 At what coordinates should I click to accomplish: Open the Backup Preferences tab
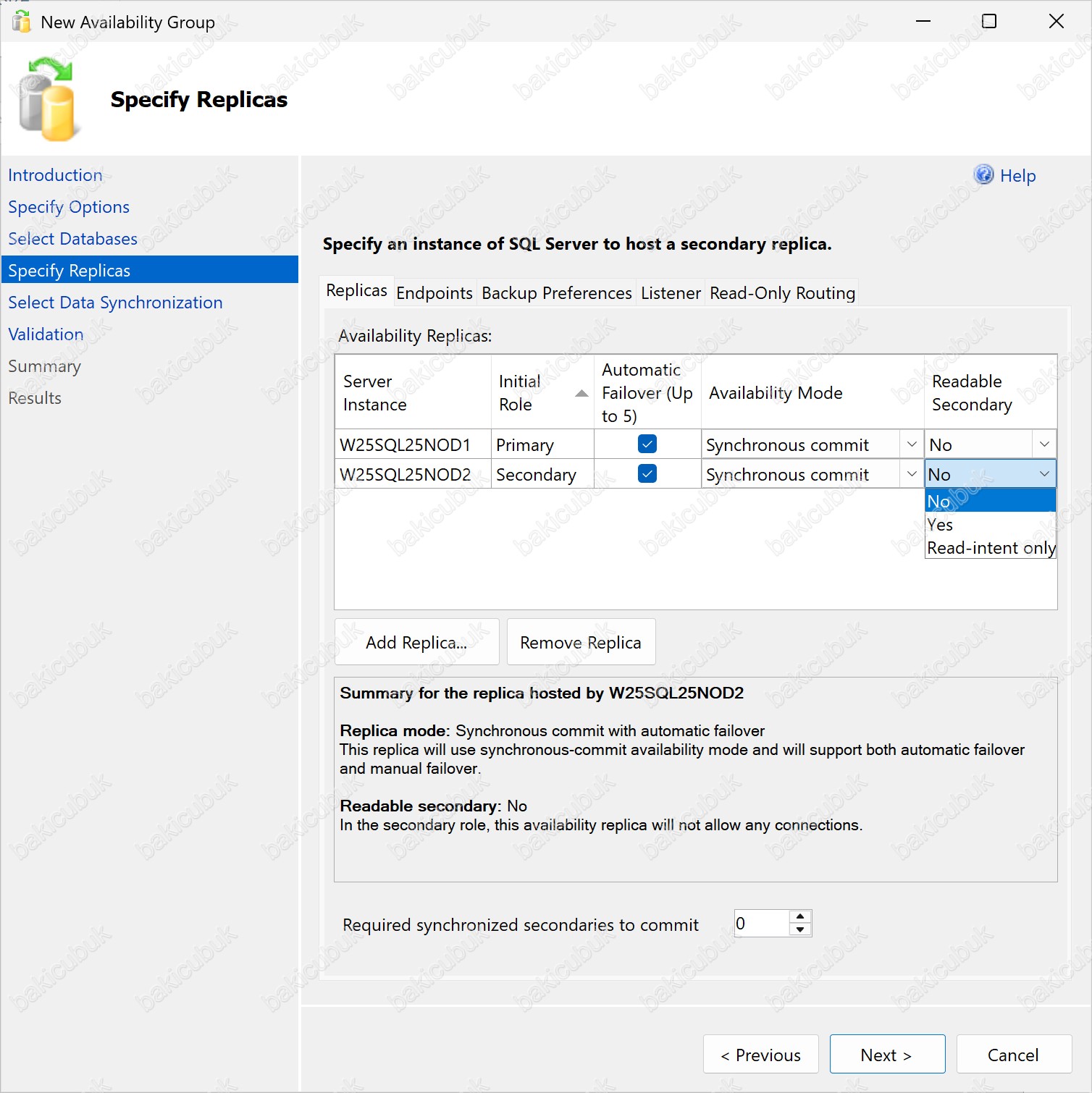(556, 293)
